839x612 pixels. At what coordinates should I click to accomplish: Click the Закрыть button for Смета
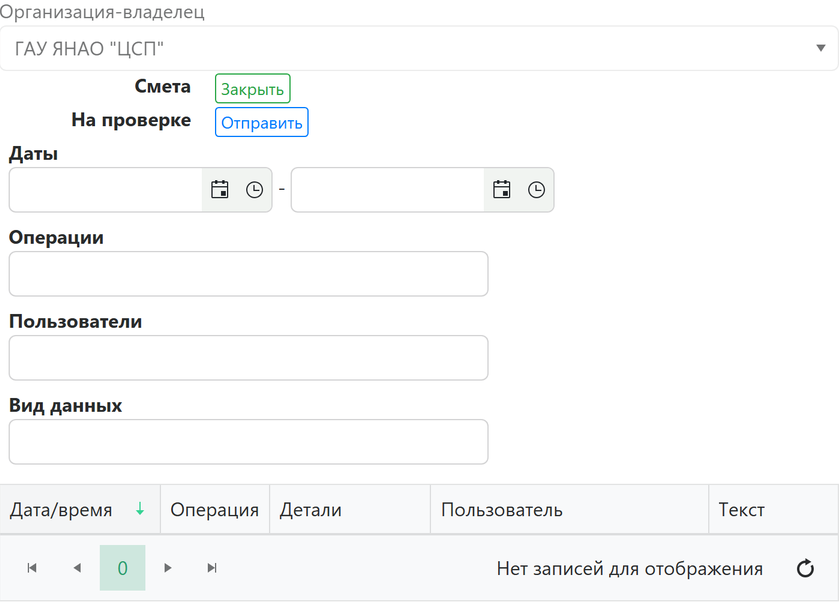(x=253, y=89)
